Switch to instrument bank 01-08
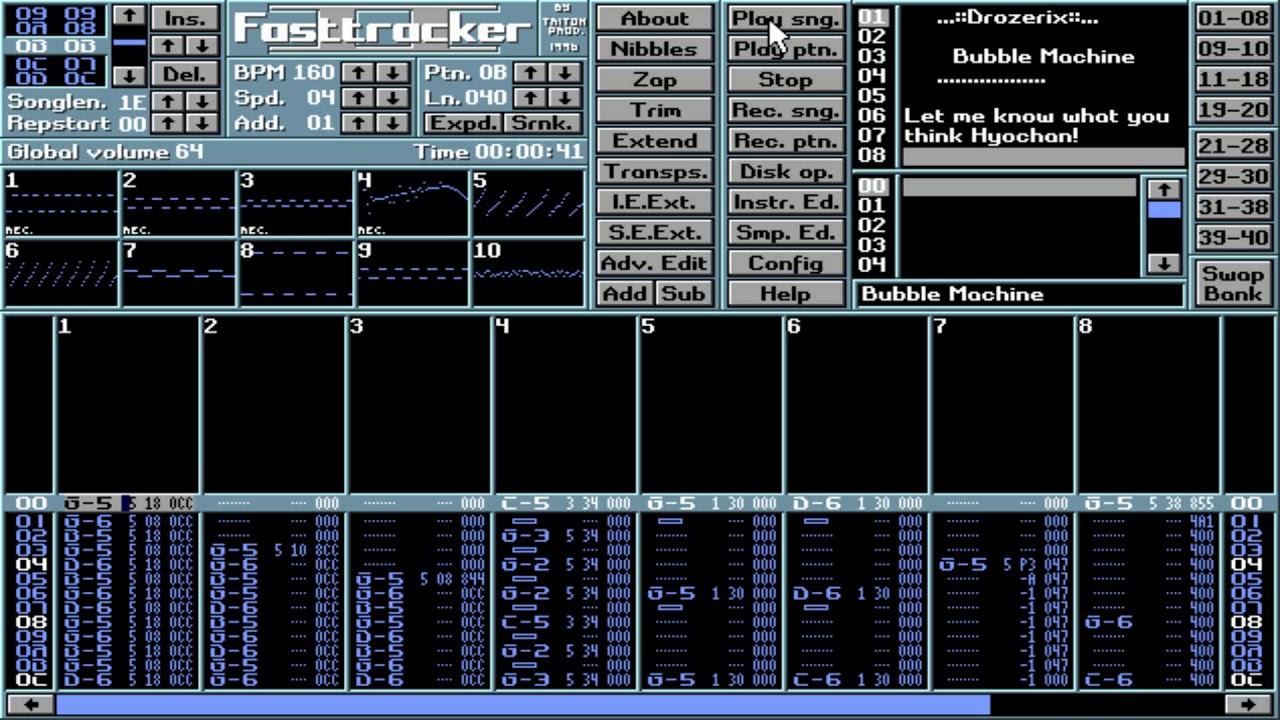Image resolution: width=1280 pixels, height=720 pixels. coord(1232,18)
